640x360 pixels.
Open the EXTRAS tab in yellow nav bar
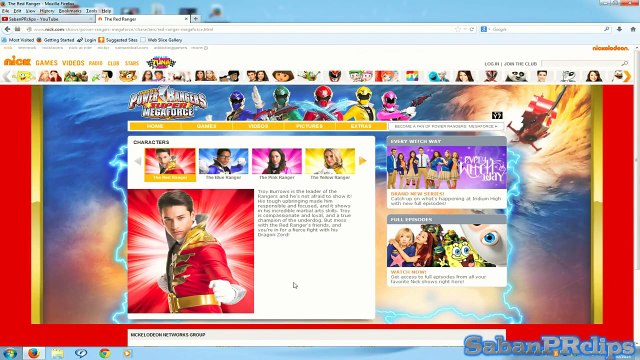[x=361, y=126]
